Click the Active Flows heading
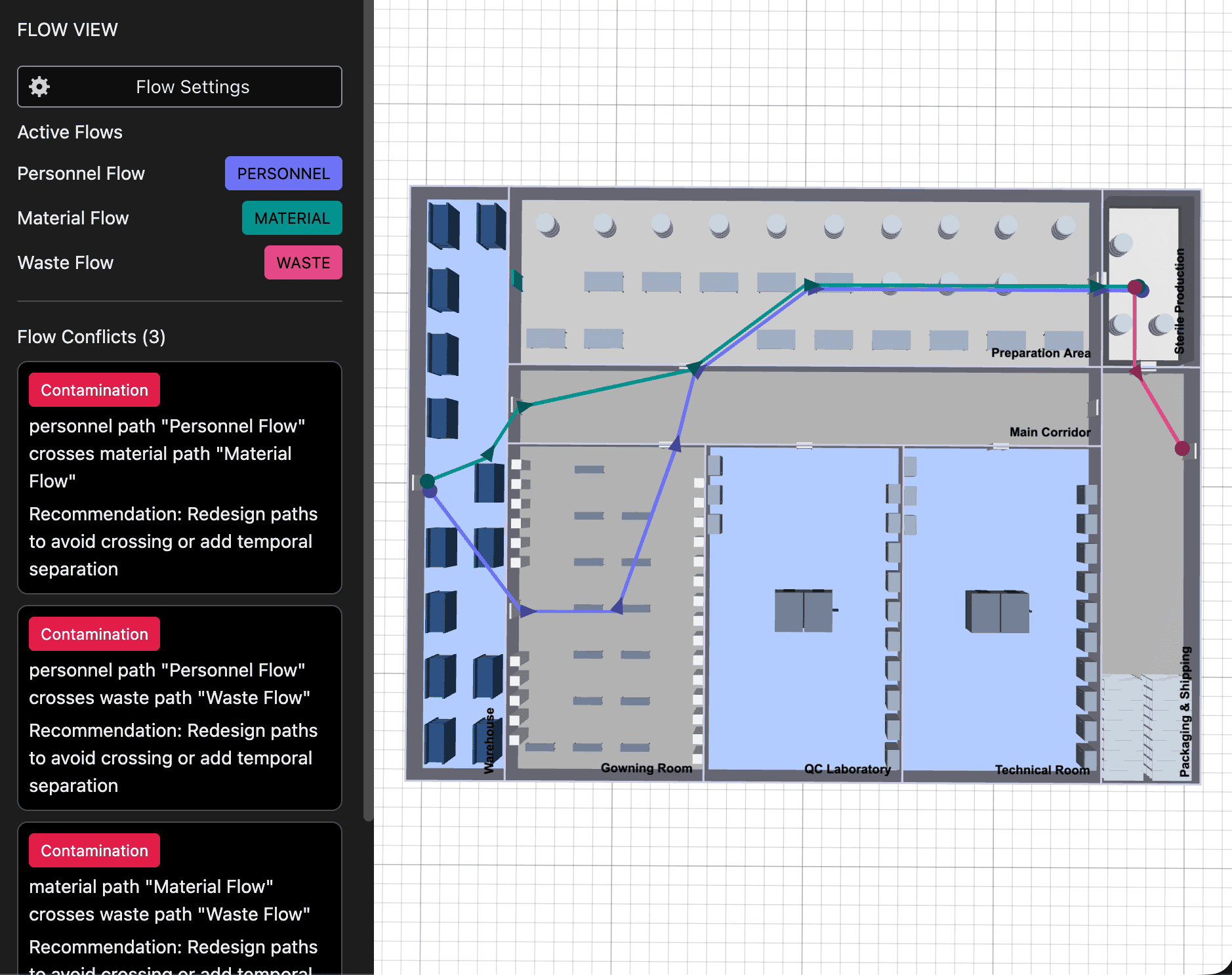 coord(70,132)
